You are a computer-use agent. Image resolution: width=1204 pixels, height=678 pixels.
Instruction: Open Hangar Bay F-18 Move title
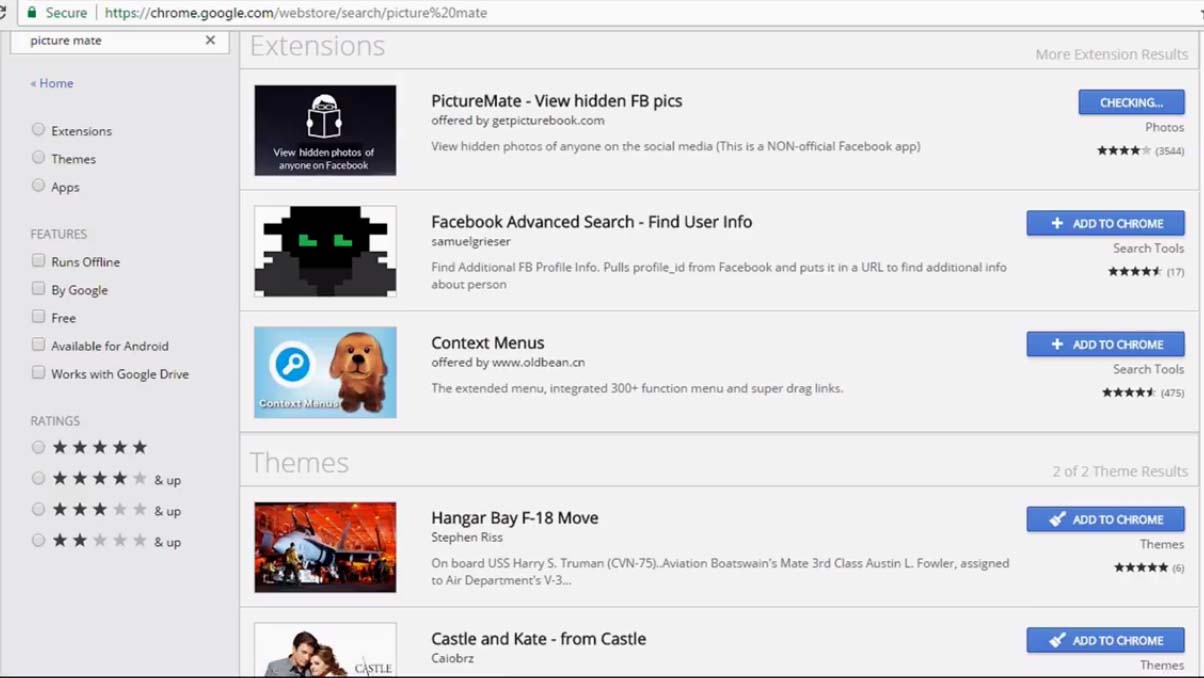pyautogui.click(x=515, y=518)
